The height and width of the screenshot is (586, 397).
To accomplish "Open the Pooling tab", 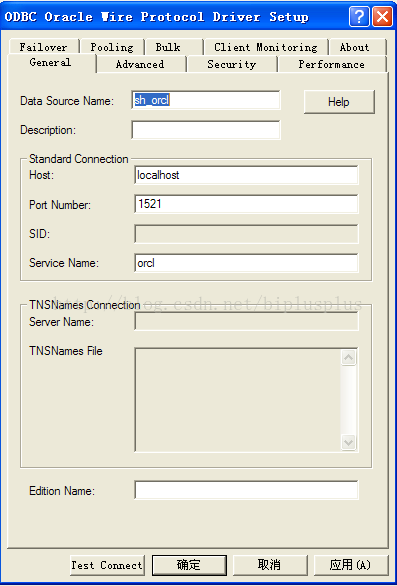I will point(112,47).
